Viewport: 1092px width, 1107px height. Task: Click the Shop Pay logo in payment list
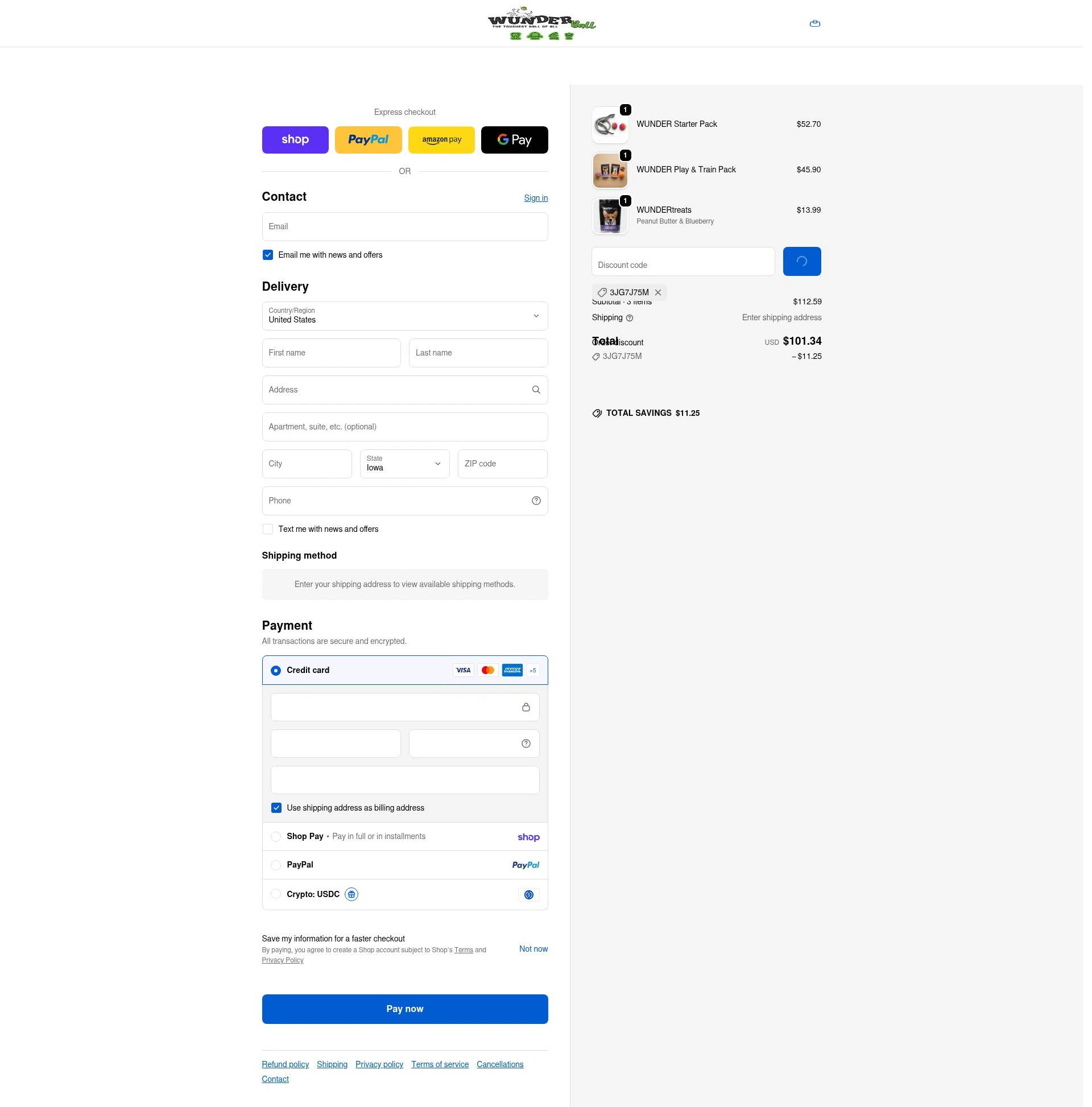[x=529, y=837]
